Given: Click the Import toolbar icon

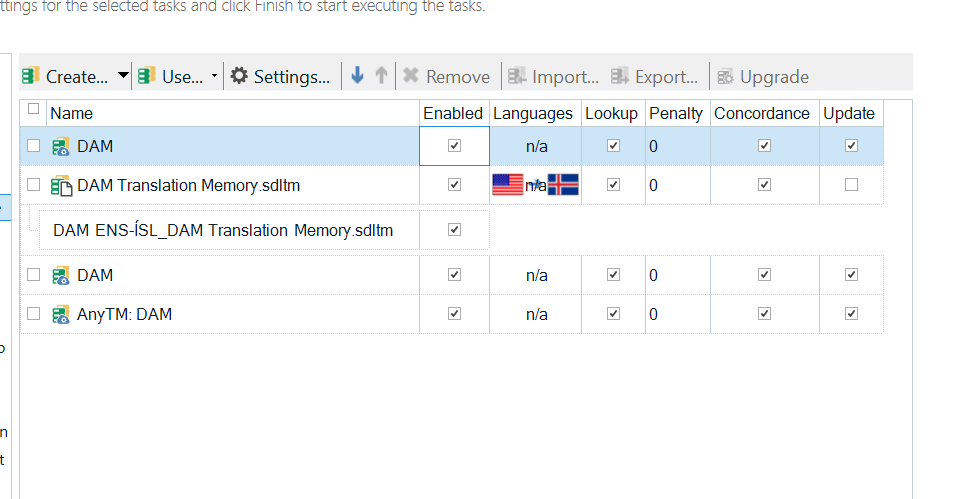Looking at the screenshot, I should (x=517, y=76).
